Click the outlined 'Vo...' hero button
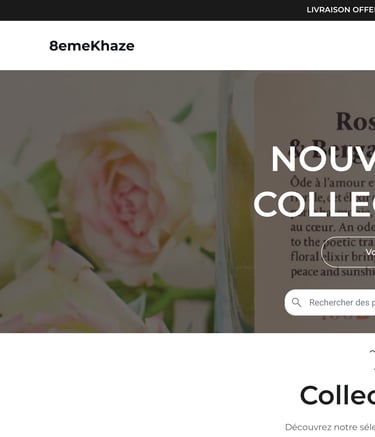This screenshot has width=375, height=437. [x=348, y=252]
